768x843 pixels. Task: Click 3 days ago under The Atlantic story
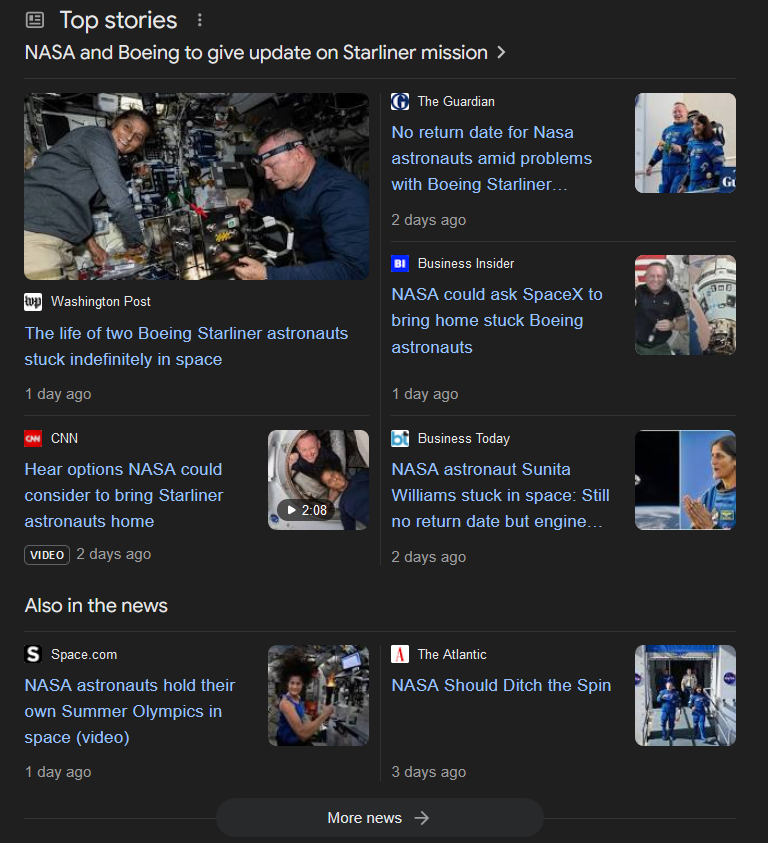pyautogui.click(x=429, y=772)
